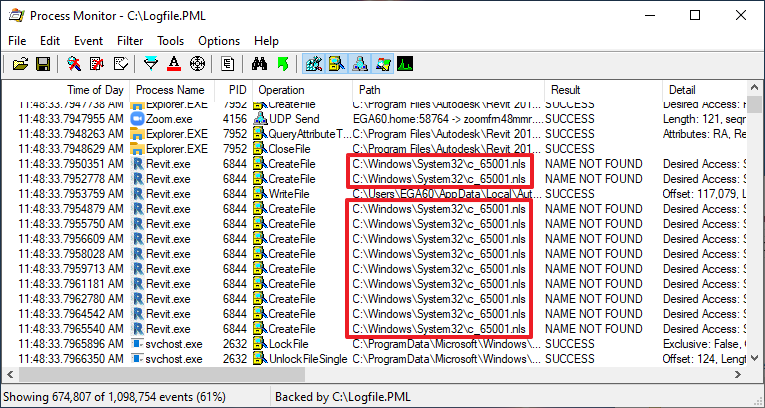Click the NAME NOT FOUND result at 11:48:33.7962780 AM

[x=594, y=299]
